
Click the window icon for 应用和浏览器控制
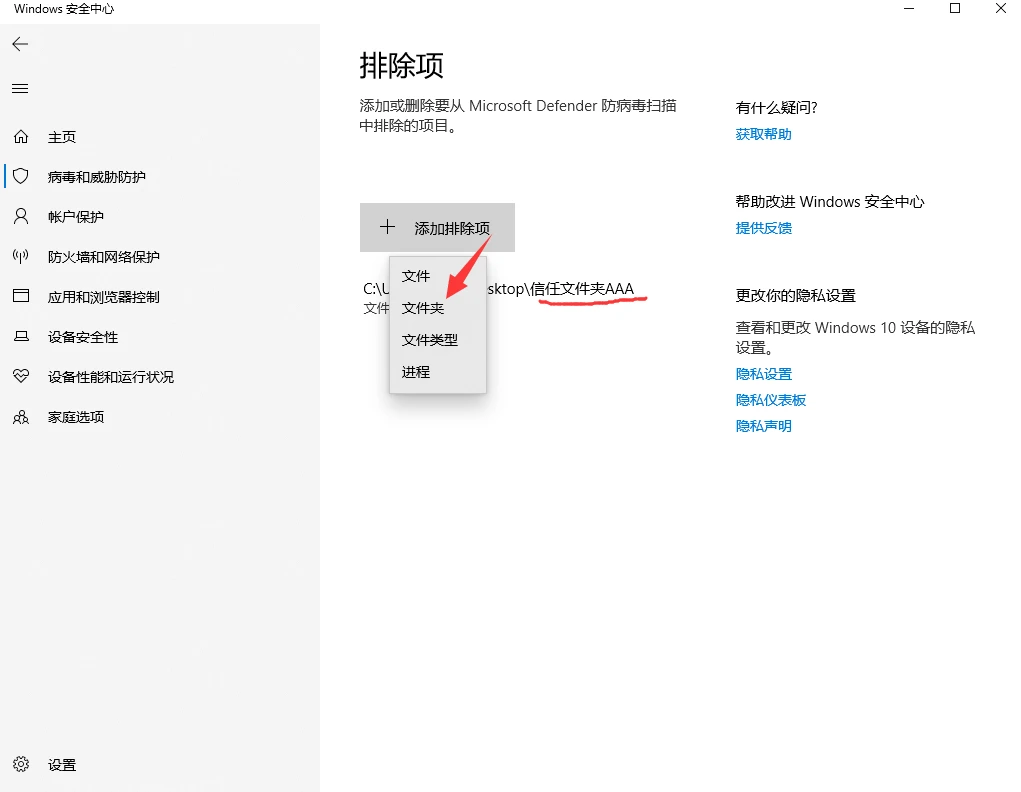[21, 296]
